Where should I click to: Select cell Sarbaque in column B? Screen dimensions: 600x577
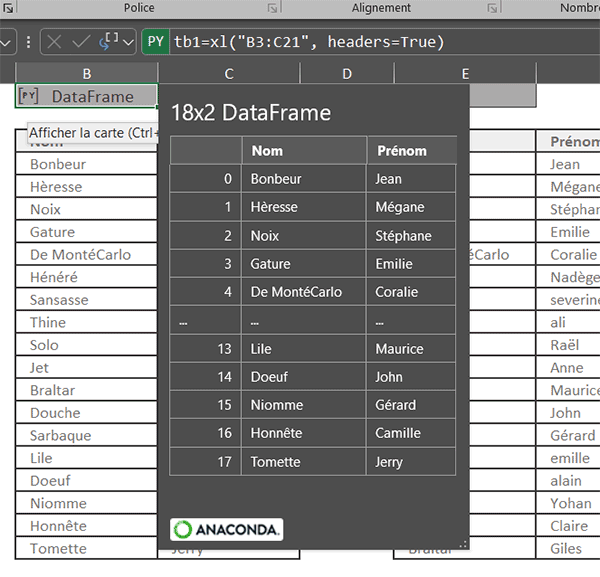click(x=86, y=435)
